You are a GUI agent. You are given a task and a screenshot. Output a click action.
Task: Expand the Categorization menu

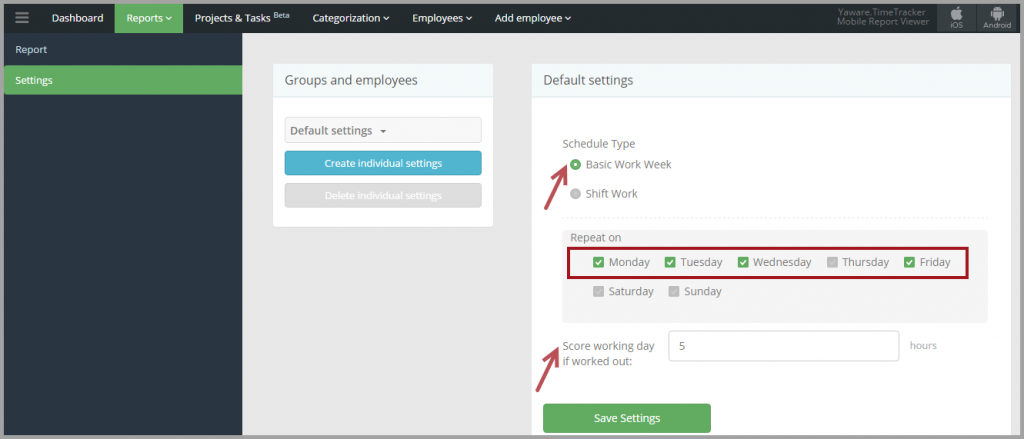[x=351, y=18]
